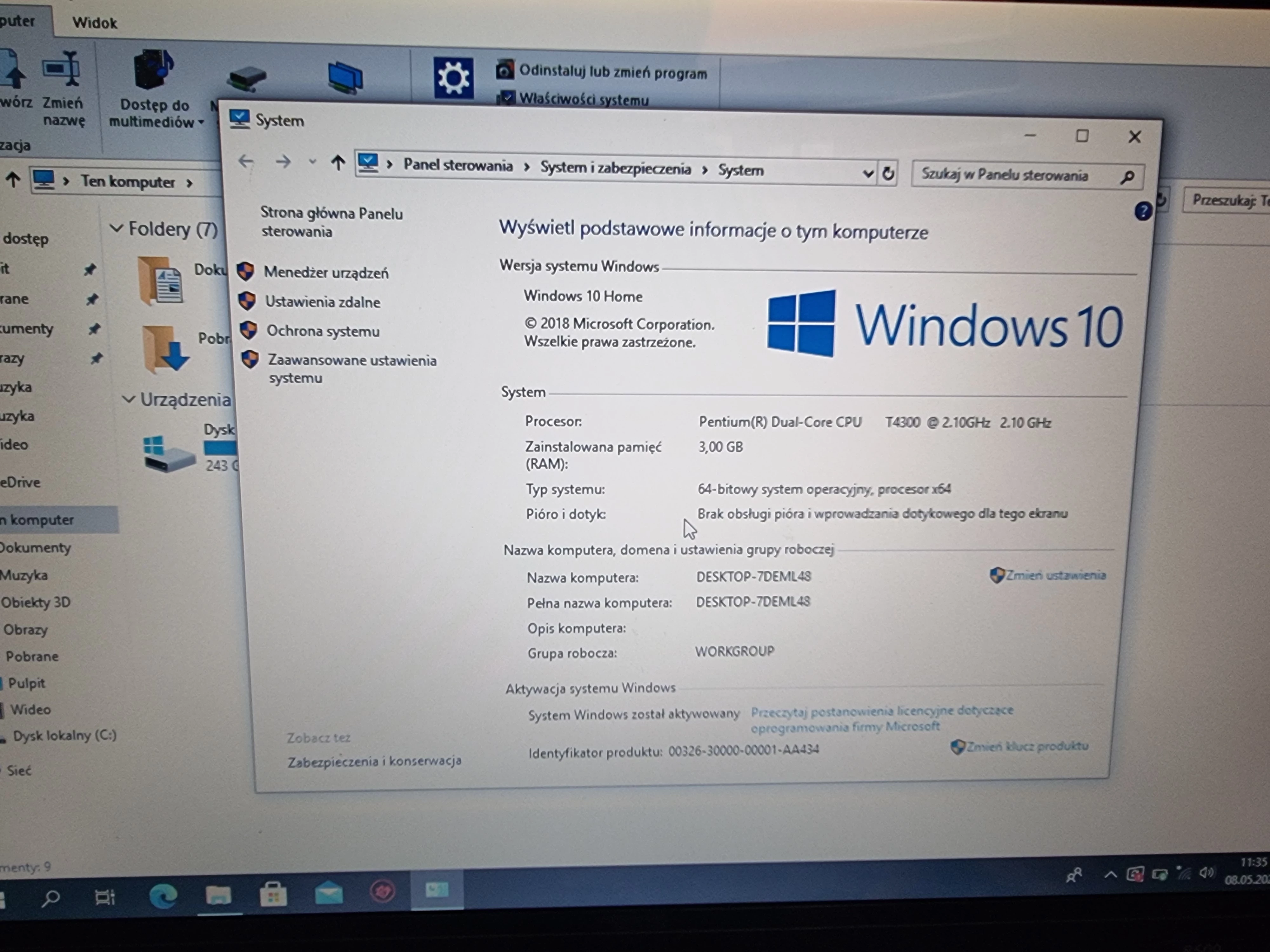Open Ustawienia zdalne link
Screen dimensions: 1270x952
[323, 302]
